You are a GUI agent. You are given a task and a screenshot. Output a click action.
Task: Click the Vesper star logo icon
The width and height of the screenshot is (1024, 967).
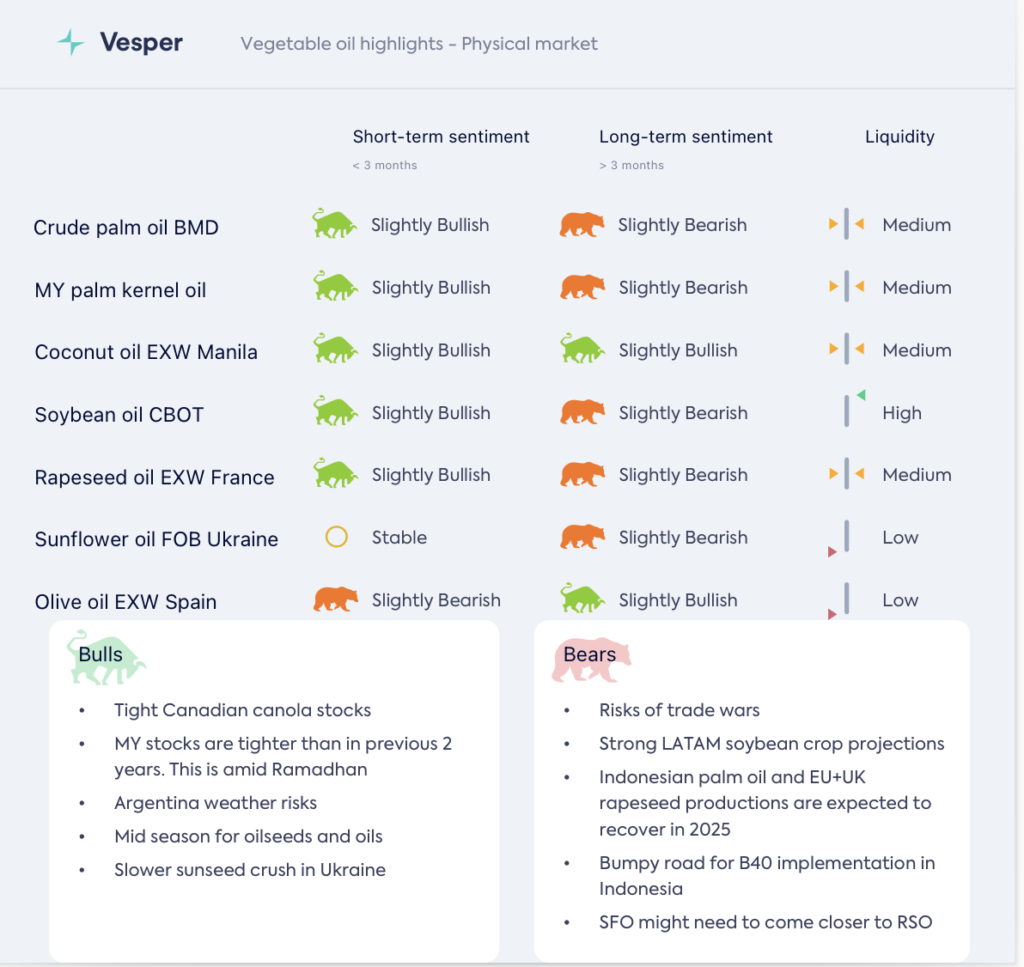[71, 42]
